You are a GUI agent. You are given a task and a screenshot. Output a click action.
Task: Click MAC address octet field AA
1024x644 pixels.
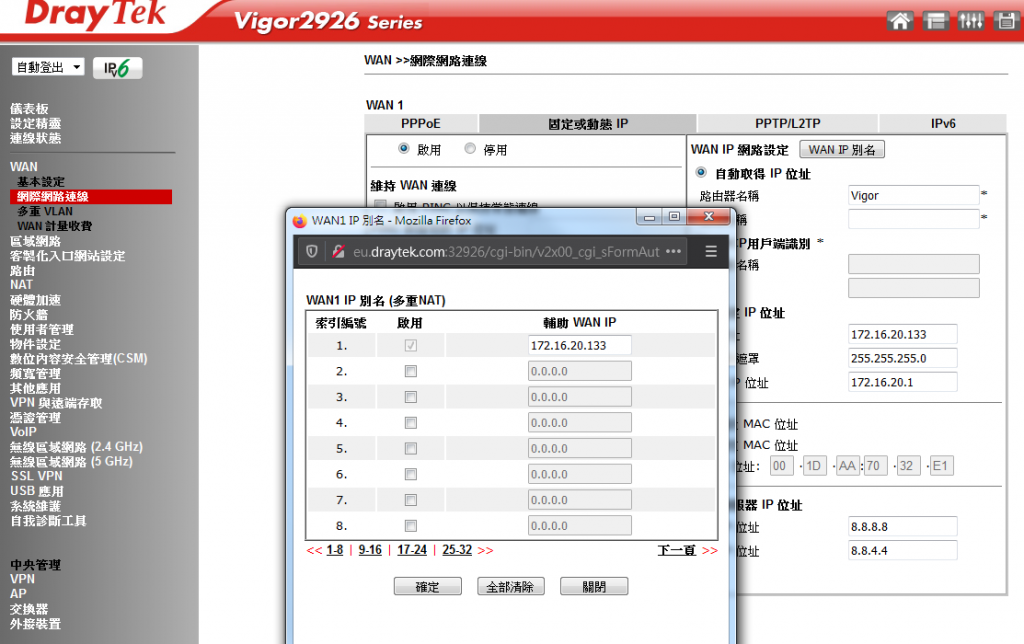[x=848, y=466]
